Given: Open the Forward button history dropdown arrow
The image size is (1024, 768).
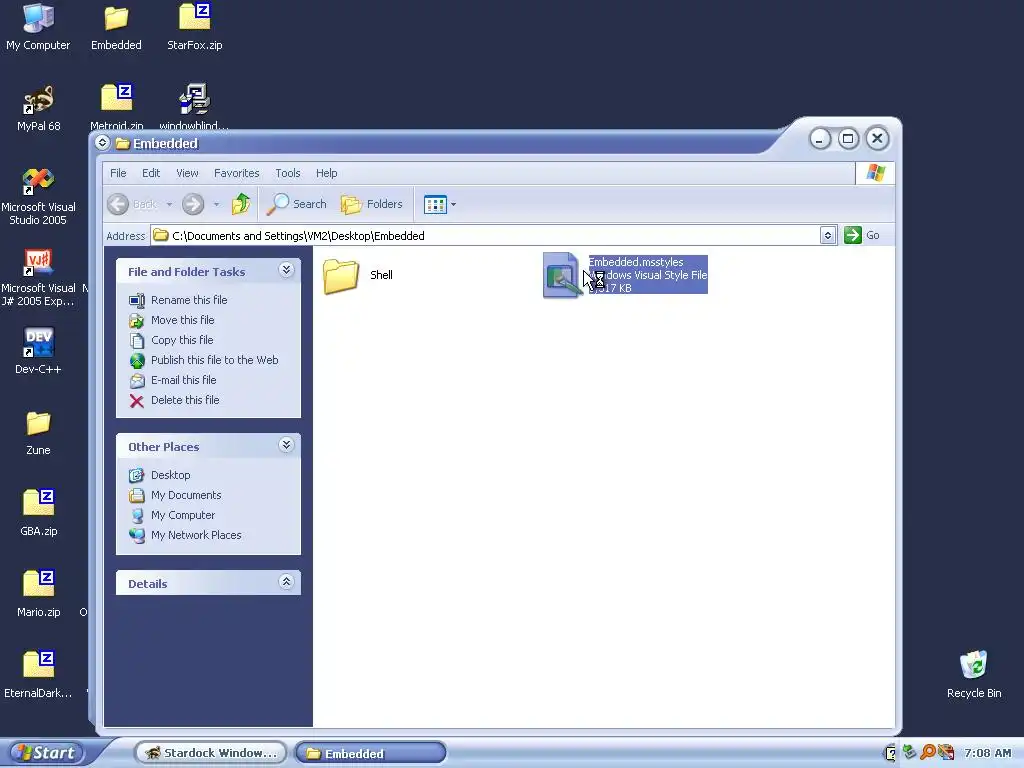Looking at the screenshot, I should (x=216, y=204).
